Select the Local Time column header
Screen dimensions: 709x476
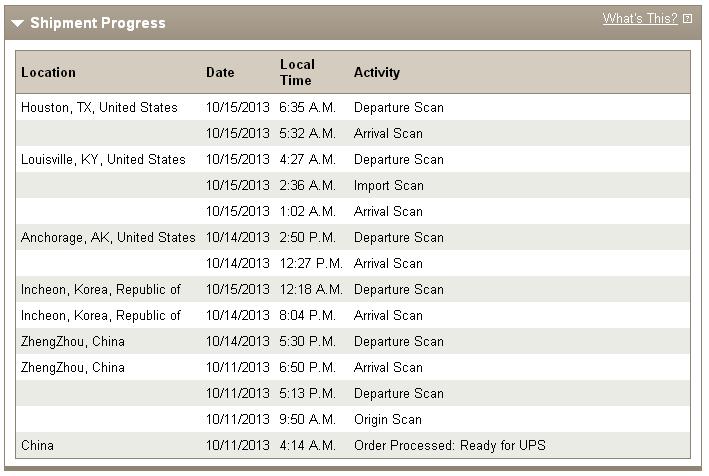(297, 72)
